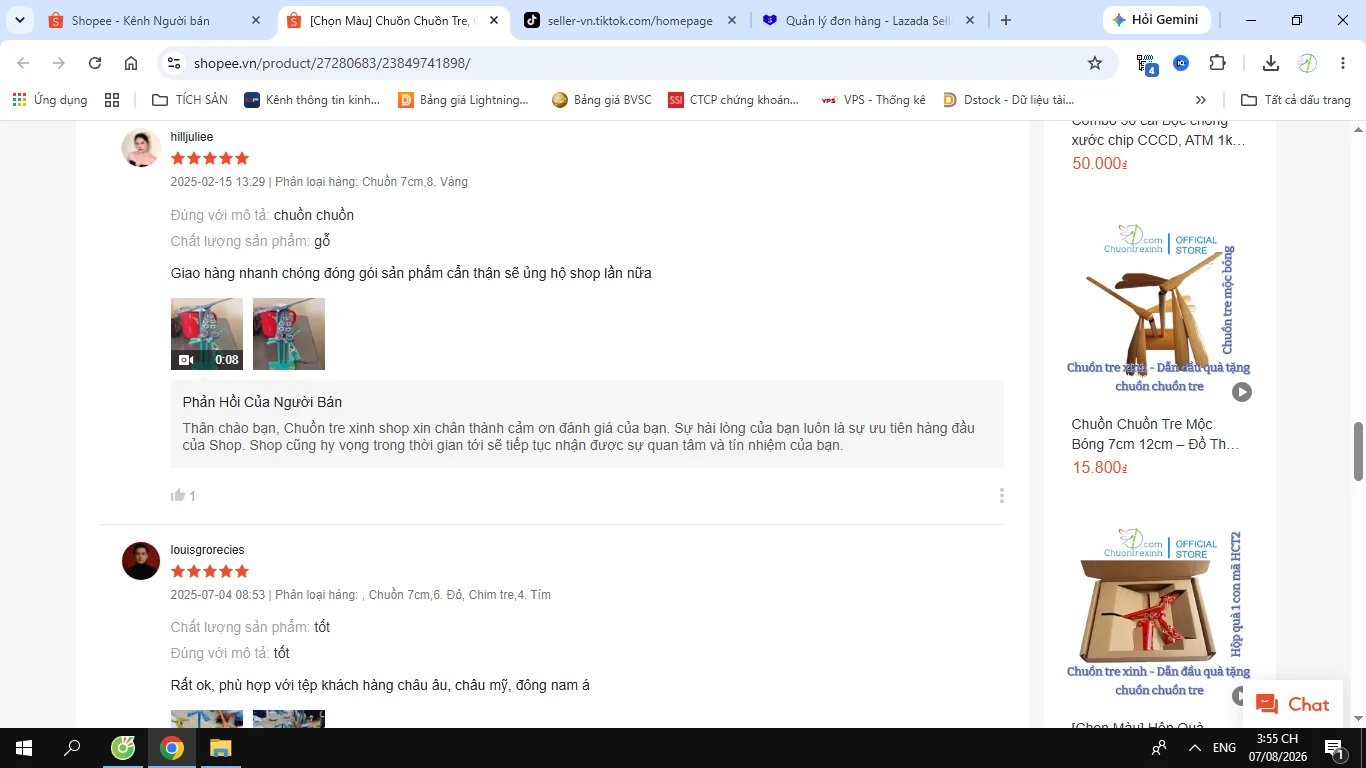Switch to seller-vn.tiktok.com tab
The width and height of the screenshot is (1366, 768).
point(631,20)
